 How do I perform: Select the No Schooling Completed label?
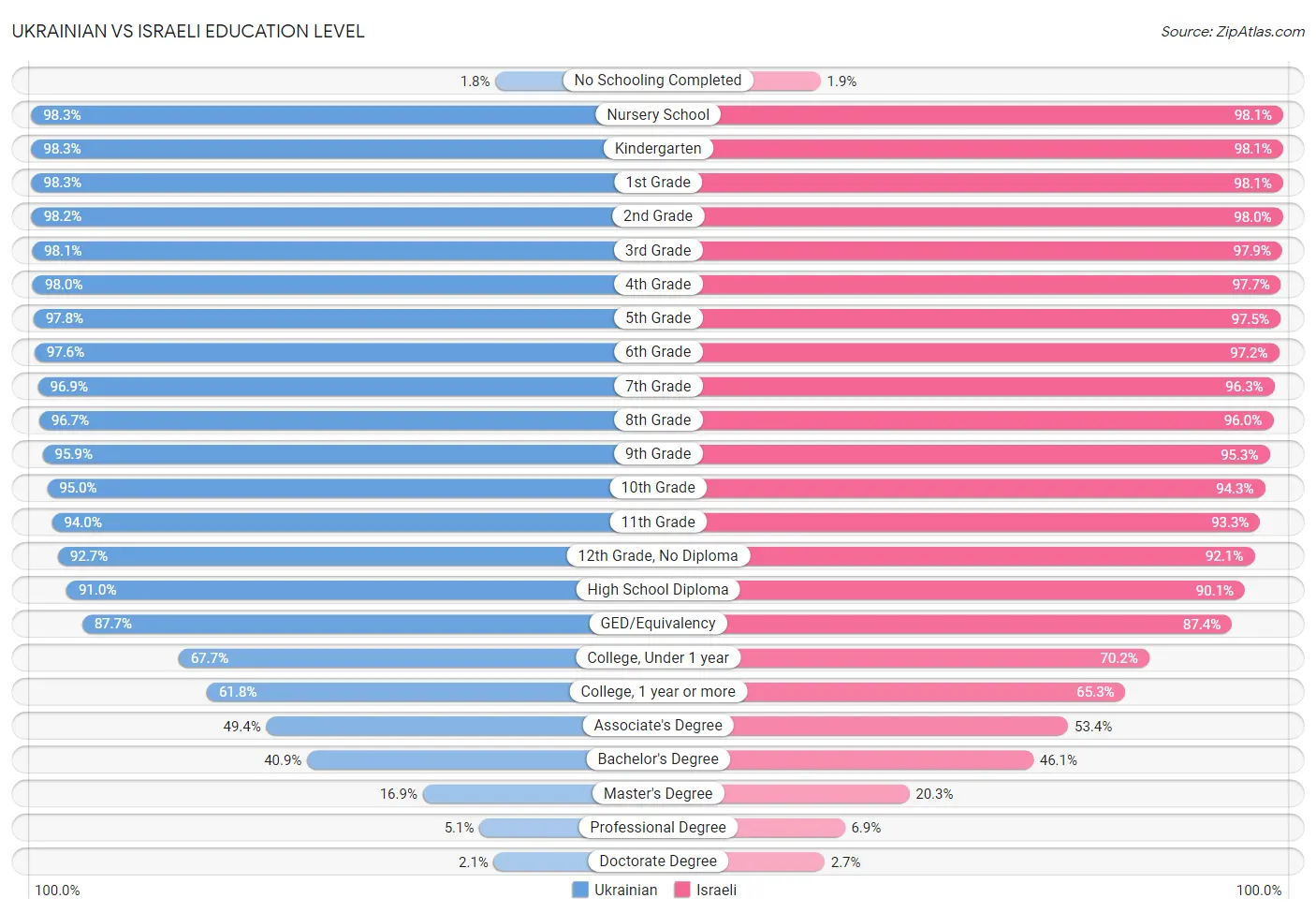point(658,81)
